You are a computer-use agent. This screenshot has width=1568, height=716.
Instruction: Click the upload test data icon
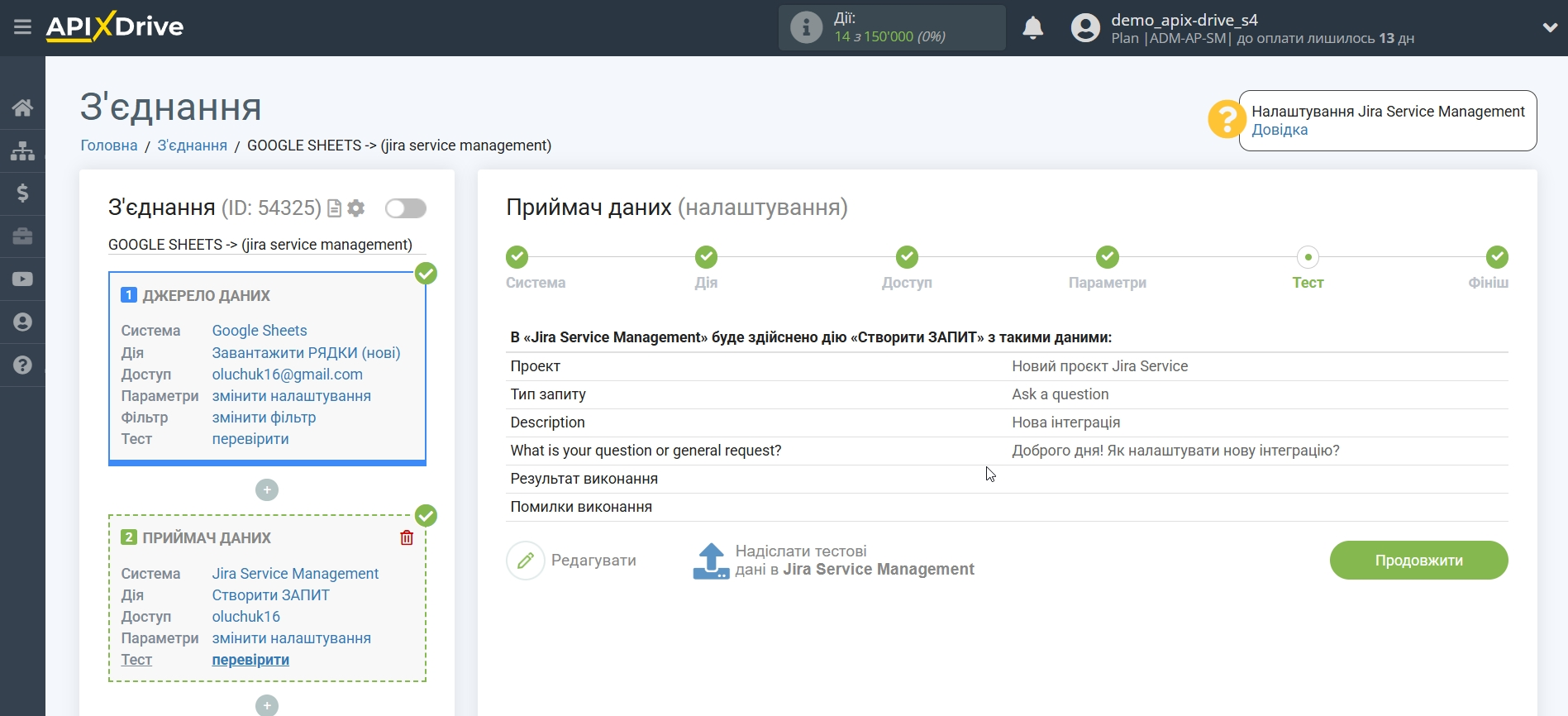pyautogui.click(x=711, y=561)
